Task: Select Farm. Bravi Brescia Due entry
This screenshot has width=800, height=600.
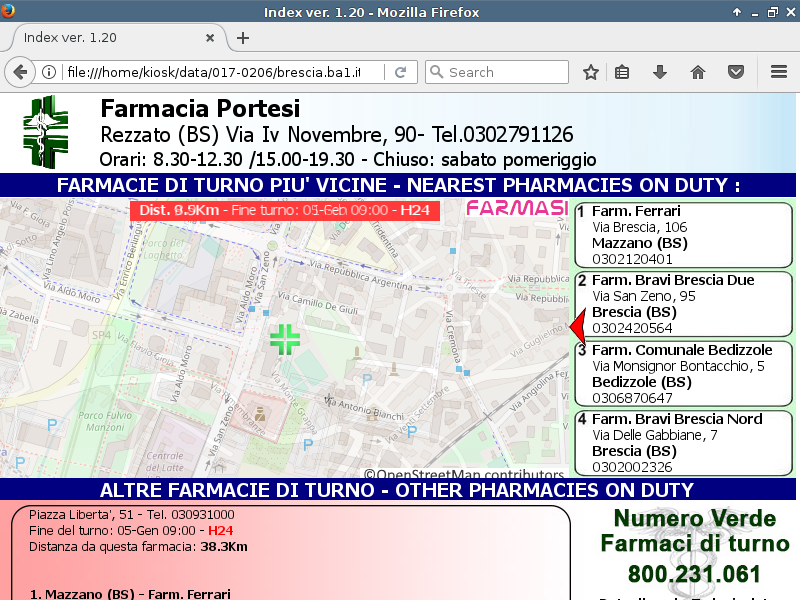Action: (x=682, y=304)
